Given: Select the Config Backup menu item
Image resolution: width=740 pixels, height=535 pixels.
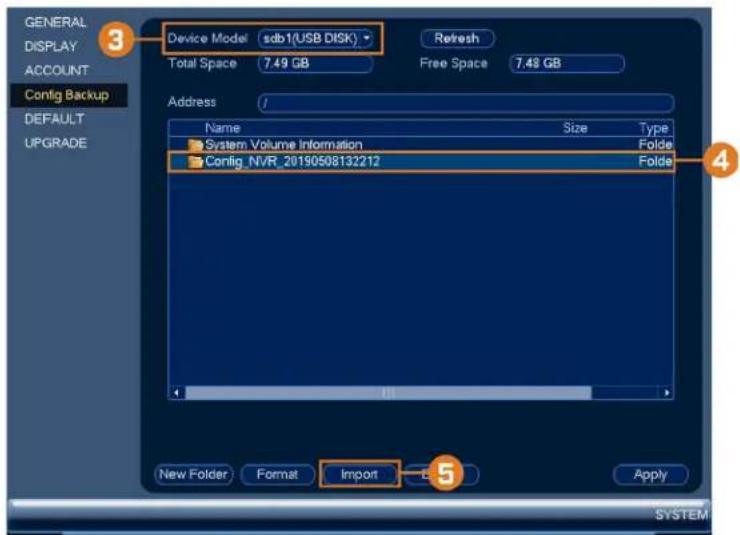Looking at the screenshot, I should [x=69, y=95].
